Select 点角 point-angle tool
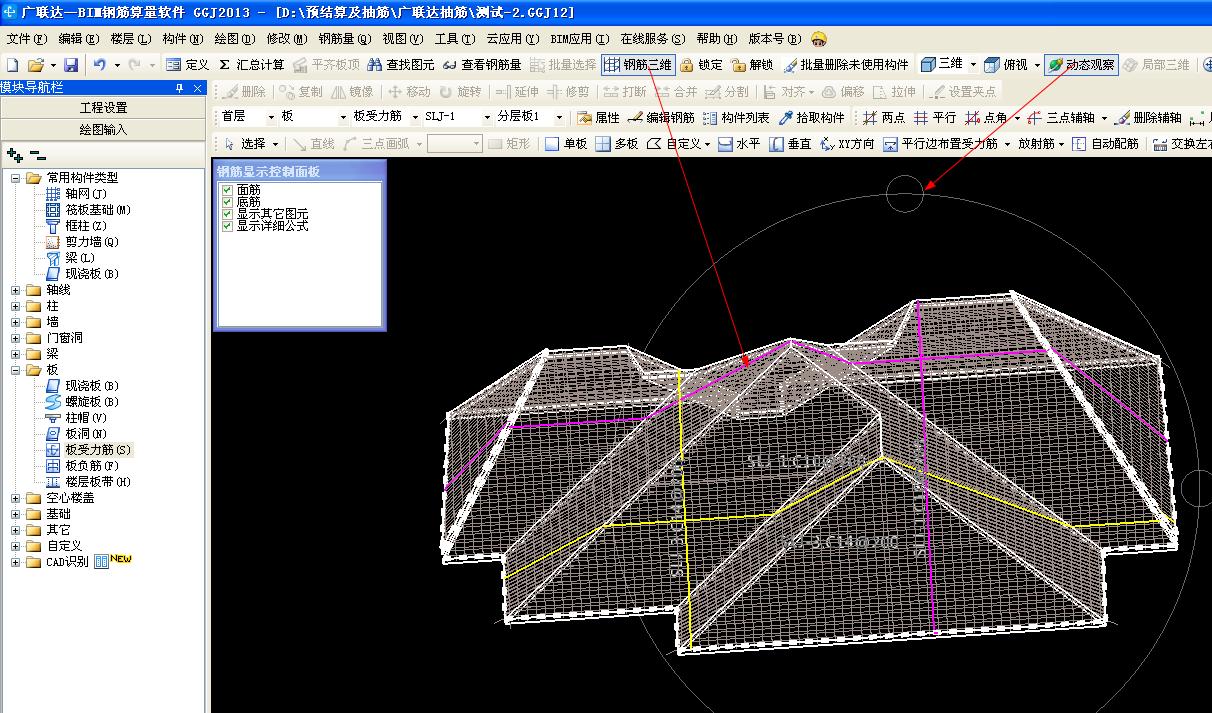Viewport: 1212px width, 713px height. point(986,117)
